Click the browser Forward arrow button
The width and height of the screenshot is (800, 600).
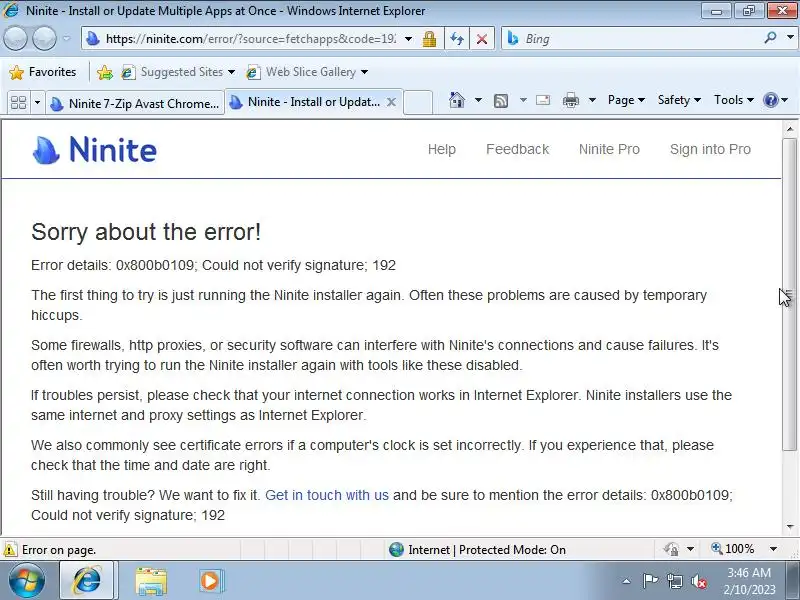click(45, 38)
